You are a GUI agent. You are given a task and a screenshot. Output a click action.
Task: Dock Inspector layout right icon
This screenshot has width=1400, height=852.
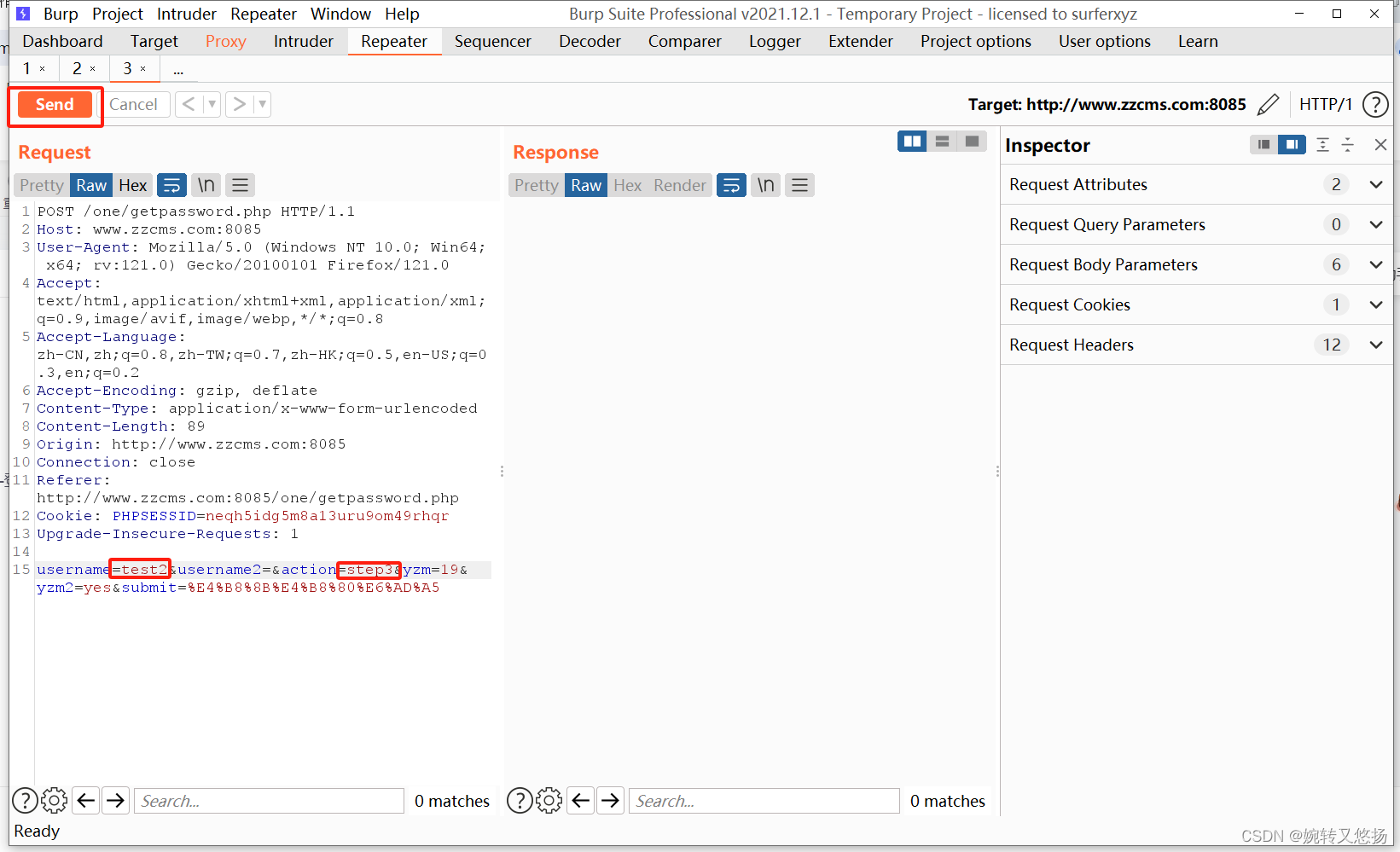1293,145
